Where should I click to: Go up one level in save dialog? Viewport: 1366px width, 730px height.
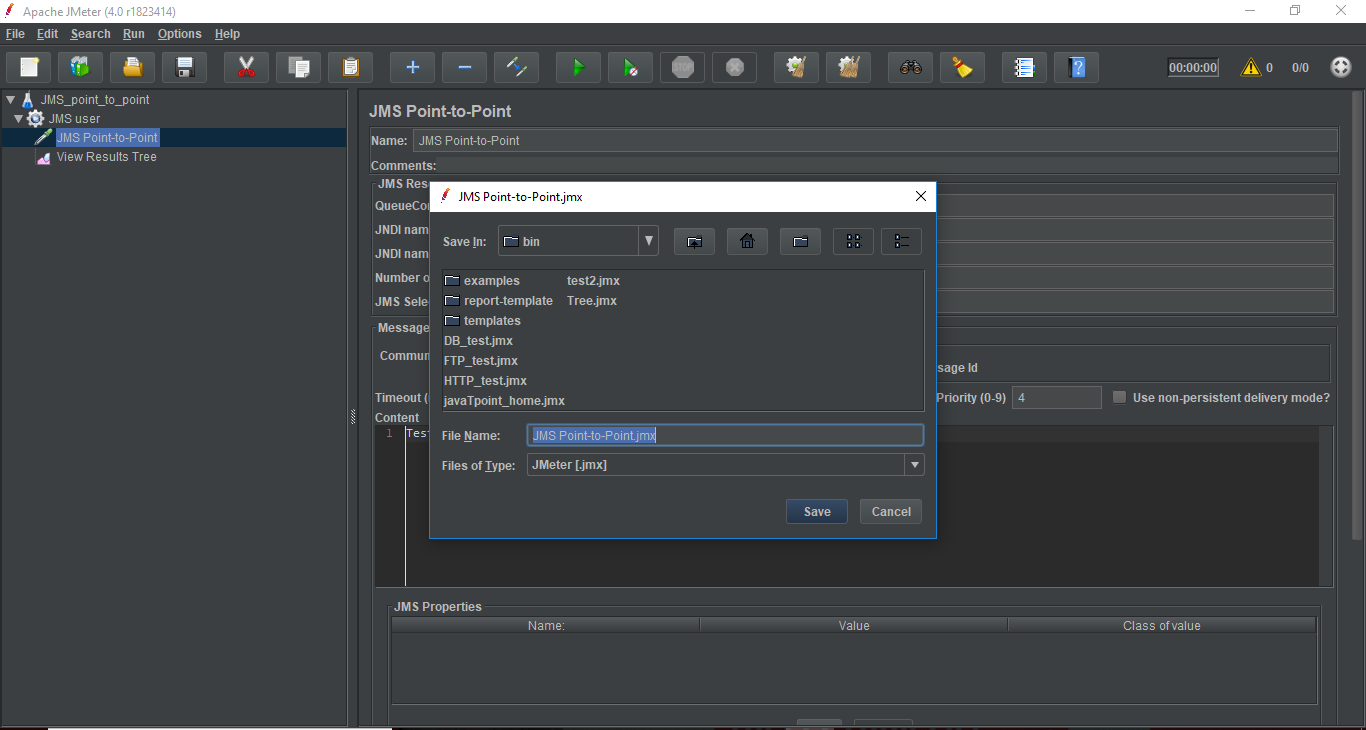click(x=694, y=241)
